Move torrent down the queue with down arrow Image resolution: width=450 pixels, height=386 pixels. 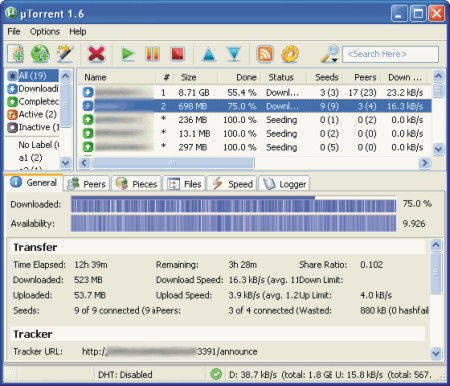[x=234, y=54]
